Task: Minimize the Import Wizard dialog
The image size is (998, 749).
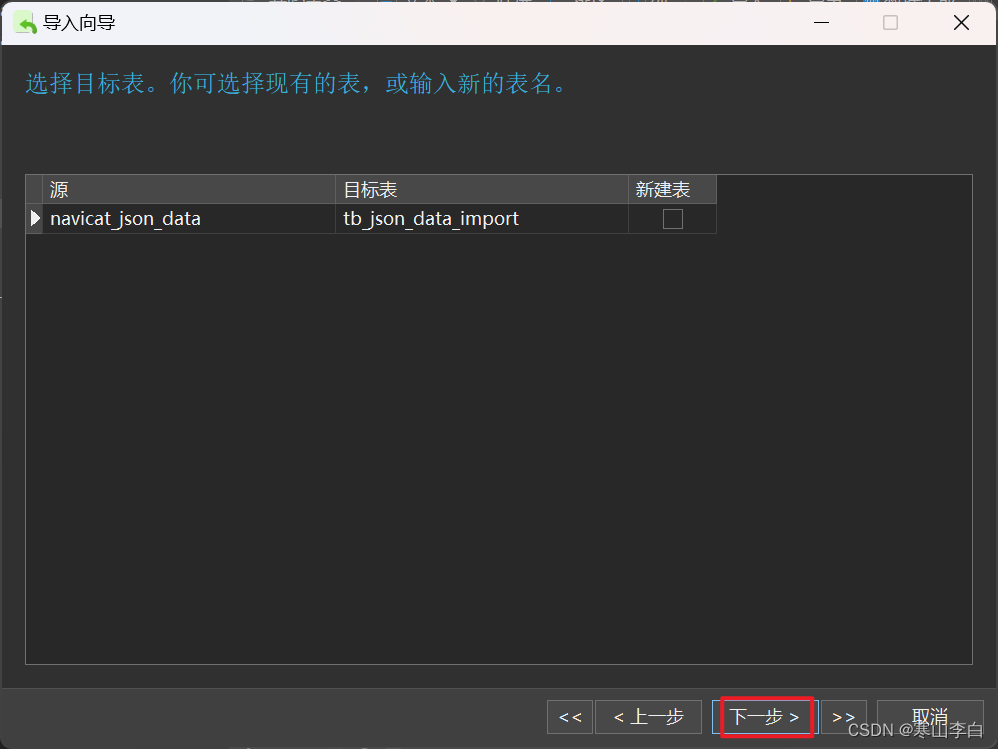Action: [821, 22]
